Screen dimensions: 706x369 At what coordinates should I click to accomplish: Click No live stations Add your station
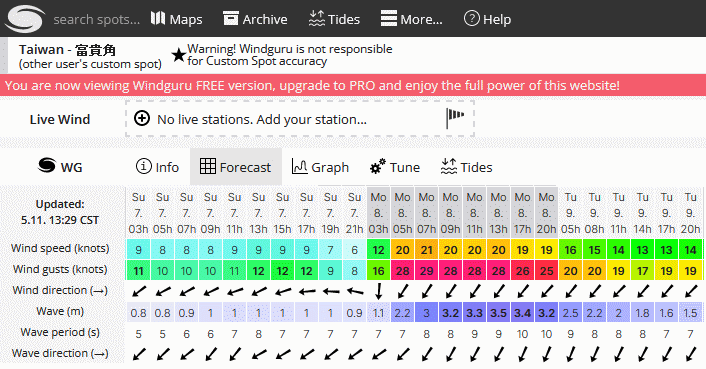point(262,119)
